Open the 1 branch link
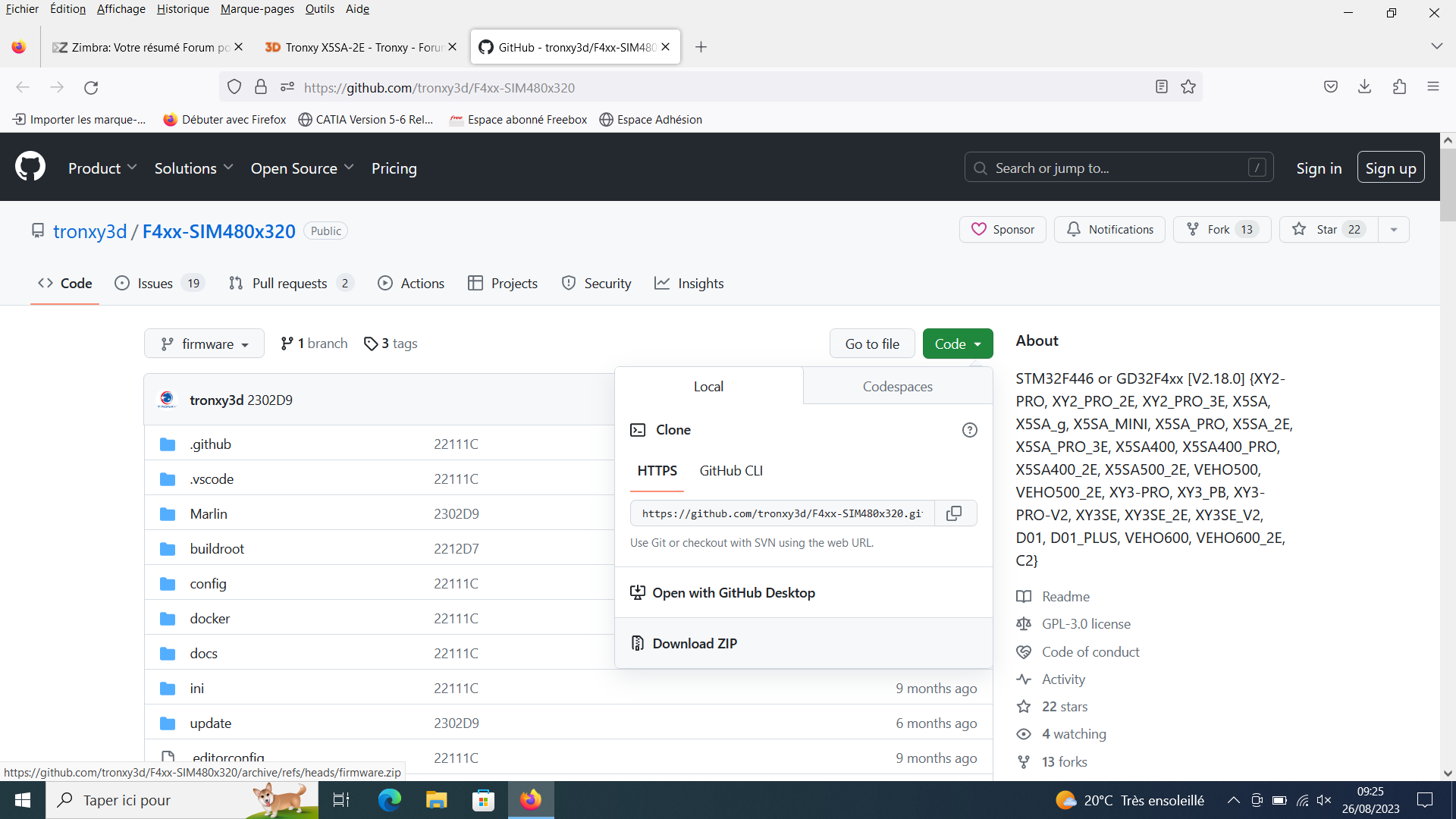Screen dimensions: 1456x819 [x=314, y=344]
